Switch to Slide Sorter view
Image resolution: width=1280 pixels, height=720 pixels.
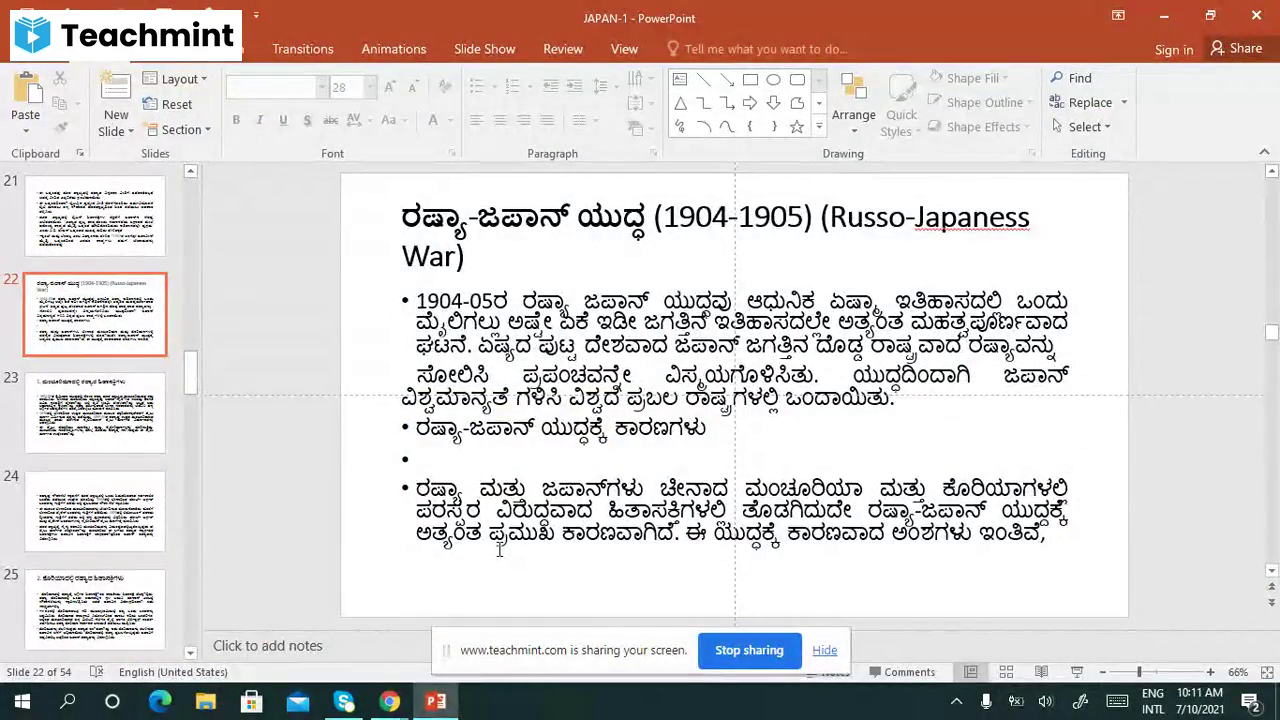pos(1006,672)
